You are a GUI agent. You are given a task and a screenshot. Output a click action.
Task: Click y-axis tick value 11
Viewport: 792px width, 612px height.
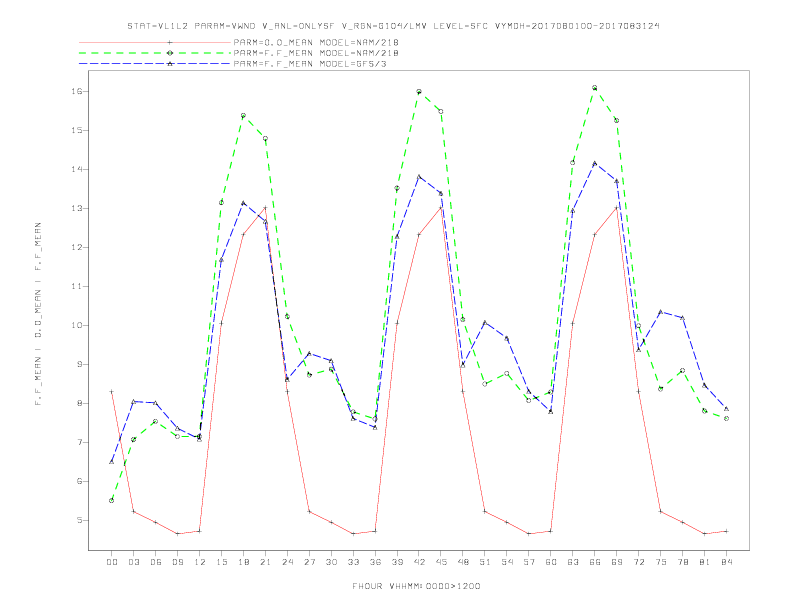point(77,286)
